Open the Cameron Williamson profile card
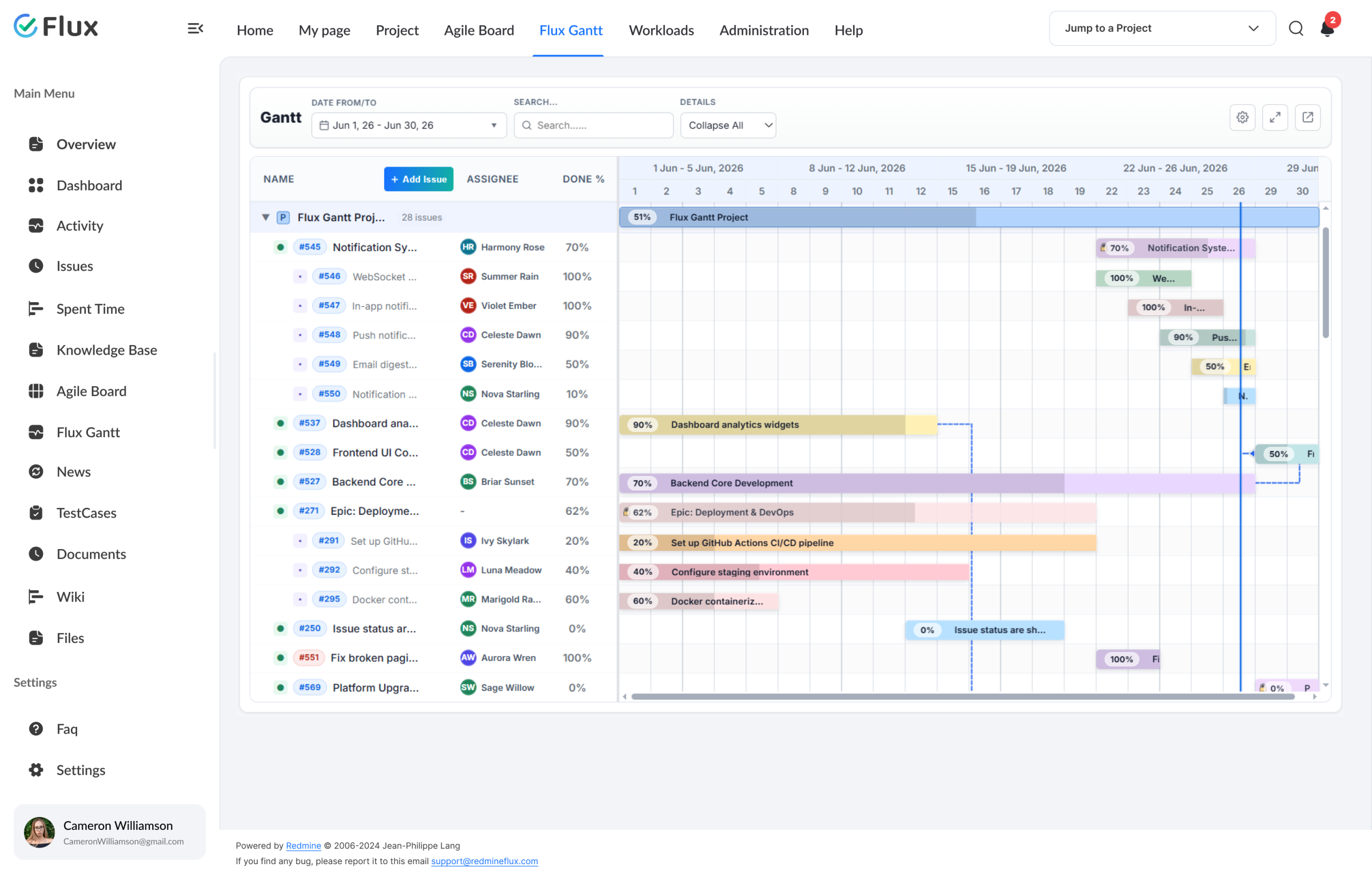Screen dimensions: 1372x877 click(109, 831)
